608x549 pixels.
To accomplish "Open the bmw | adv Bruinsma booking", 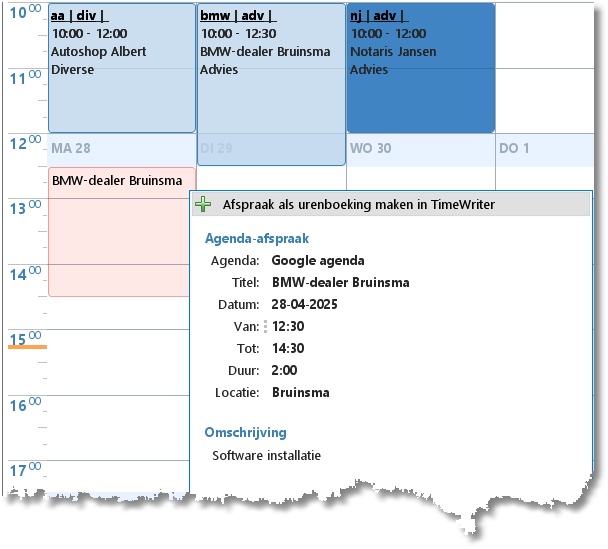I will pyautogui.click(x=271, y=84).
